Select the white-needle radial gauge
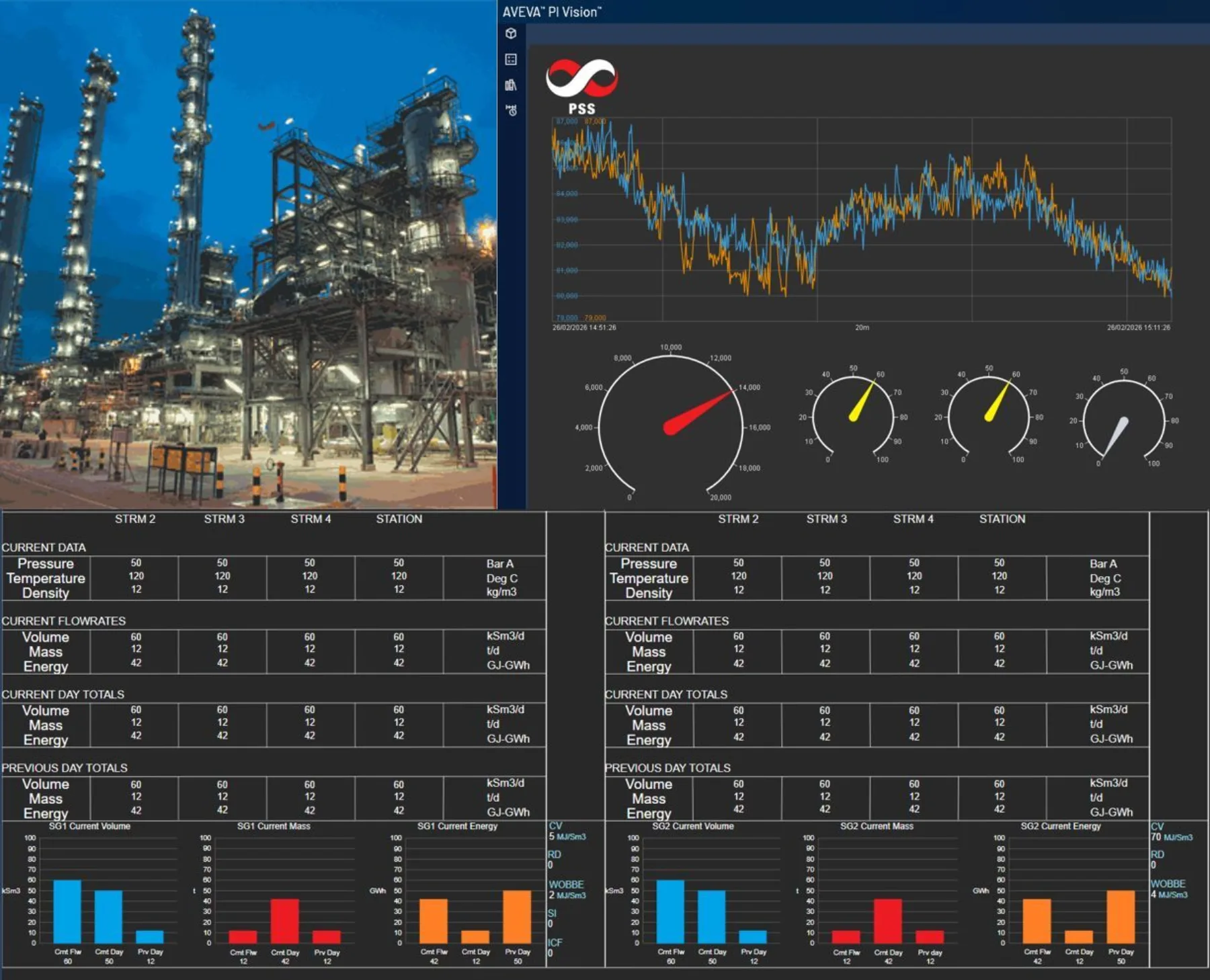Screen dimensions: 1210x980 click(1123, 421)
